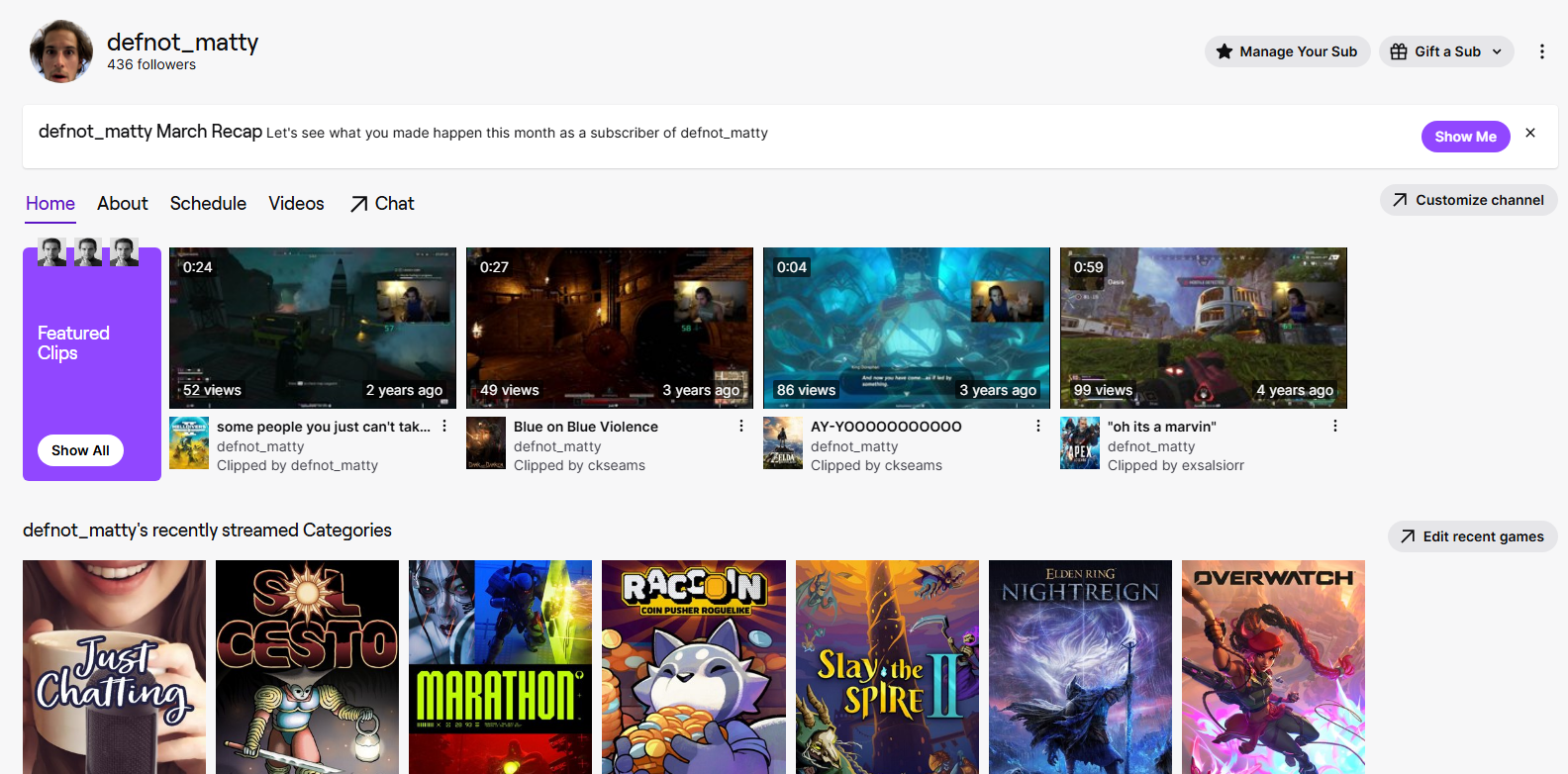Open the Schedule tab
This screenshot has height=774, width=1568.
[208, 203]
